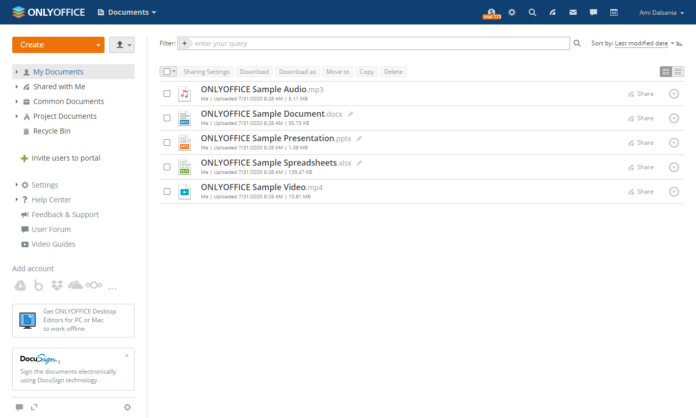Switch to compact list view icon

[679, 72]
